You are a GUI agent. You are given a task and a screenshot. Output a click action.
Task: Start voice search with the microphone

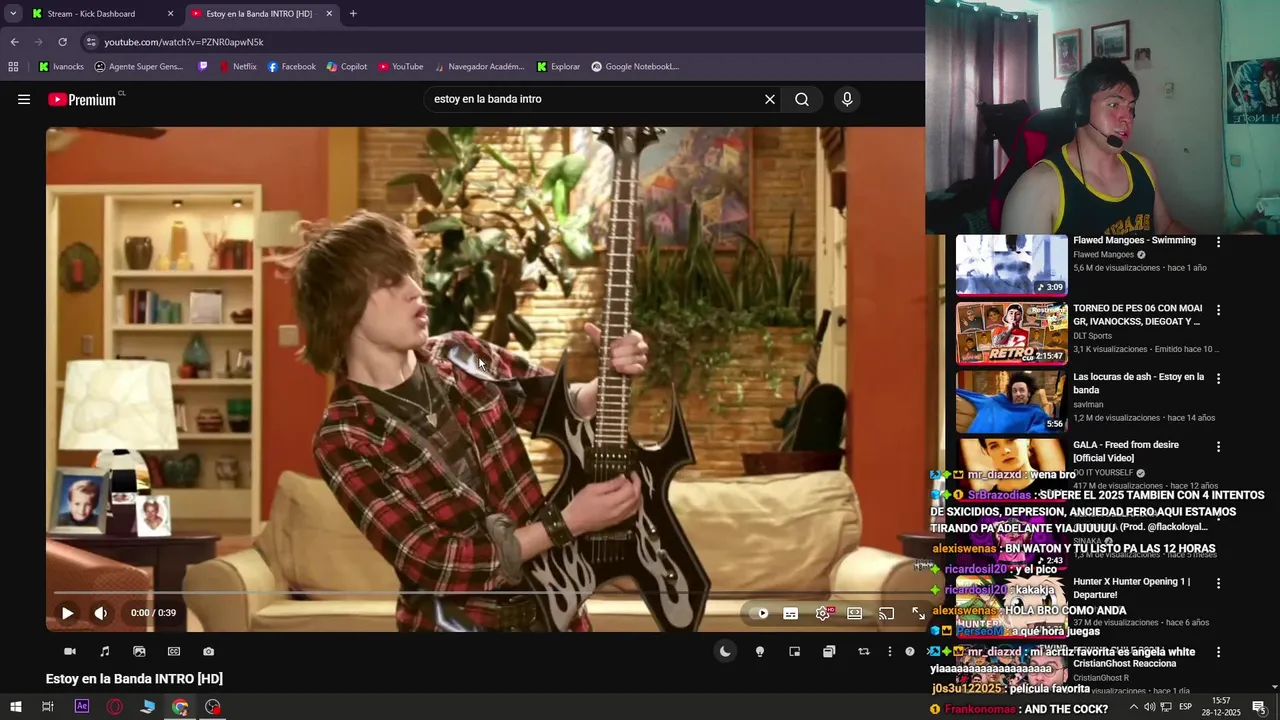[x=847, y=99]
